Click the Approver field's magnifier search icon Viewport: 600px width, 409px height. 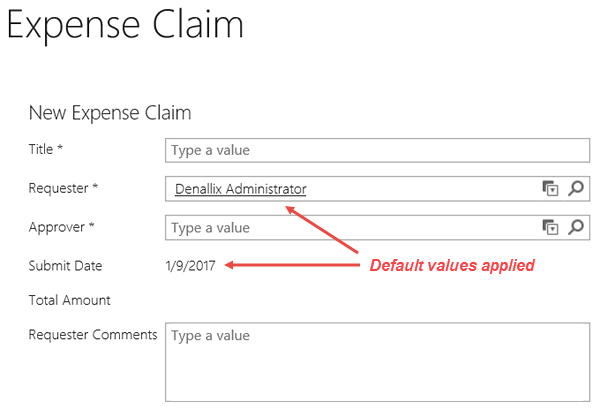pyautogui.click(x=575, y=227)
